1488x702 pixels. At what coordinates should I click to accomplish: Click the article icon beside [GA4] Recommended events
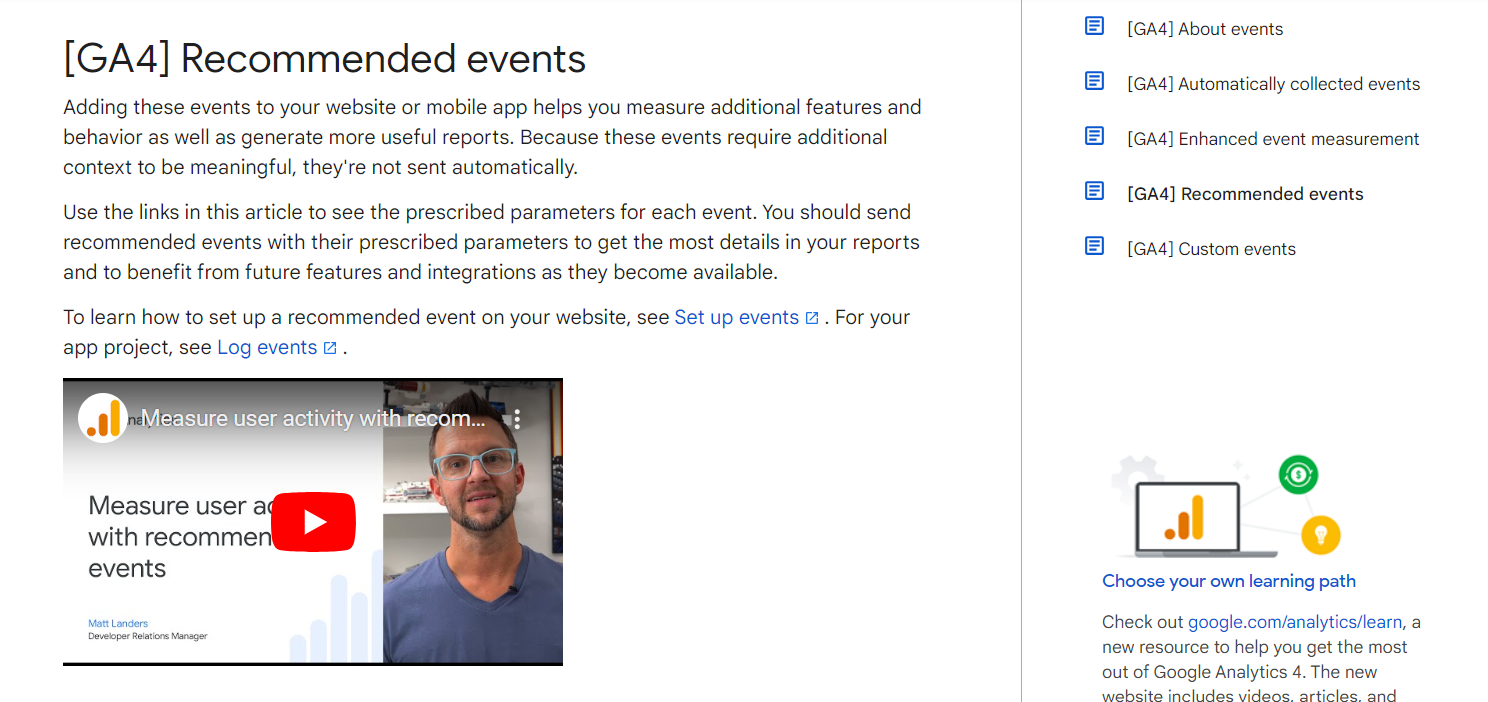coord(1094,191)
